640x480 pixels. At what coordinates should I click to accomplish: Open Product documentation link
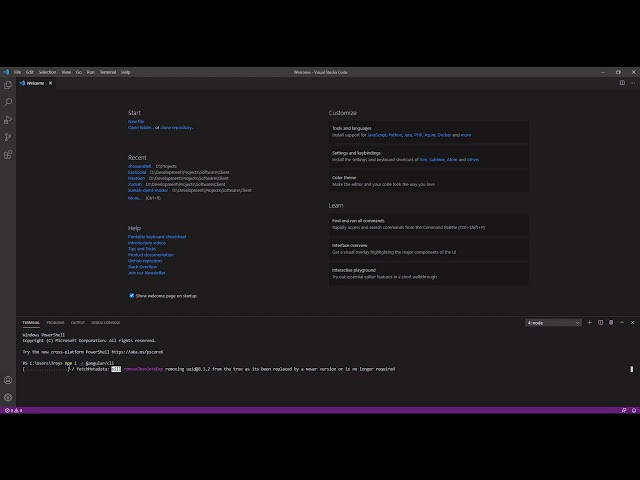coord(151,255)
